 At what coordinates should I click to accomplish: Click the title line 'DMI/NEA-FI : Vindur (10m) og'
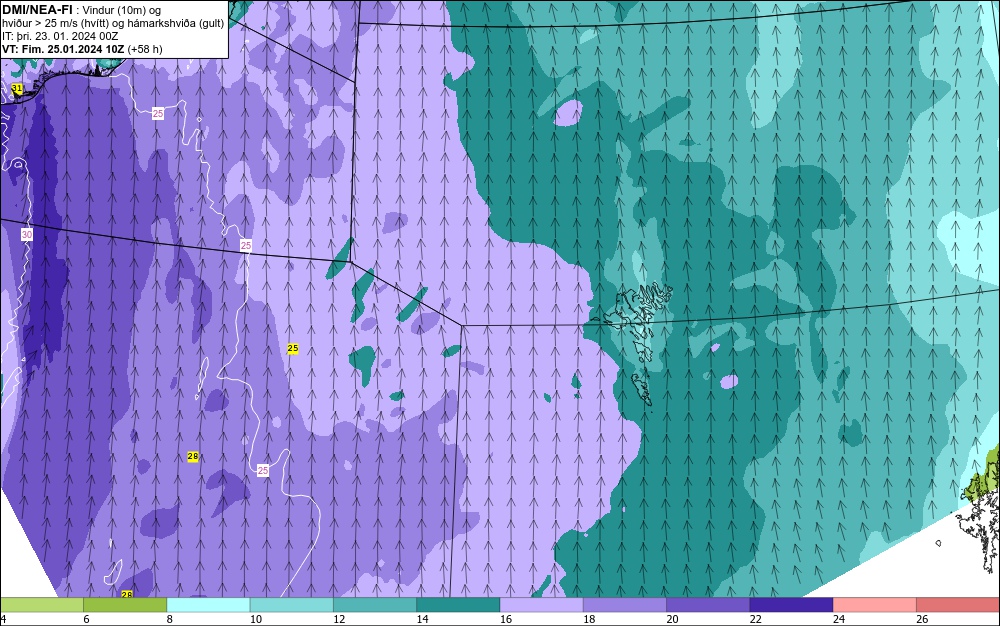(82, 10)
